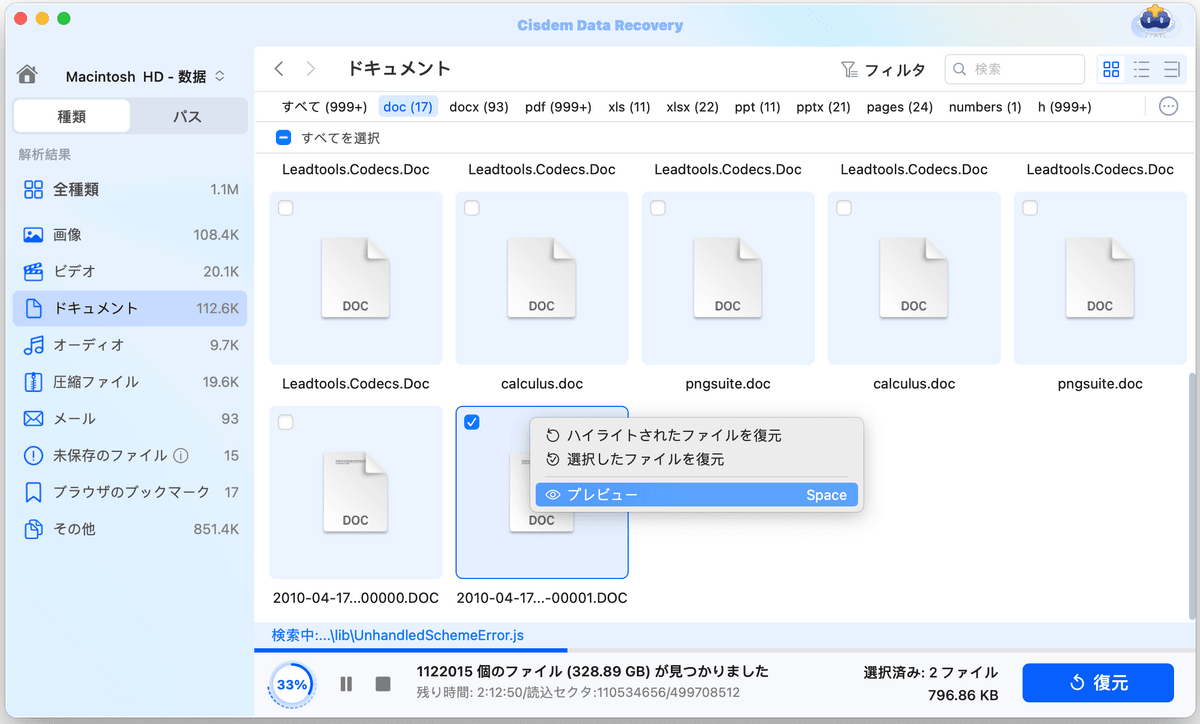Open the その他 category
This screenshot has width=1200, height=724.
click(130, 529)
